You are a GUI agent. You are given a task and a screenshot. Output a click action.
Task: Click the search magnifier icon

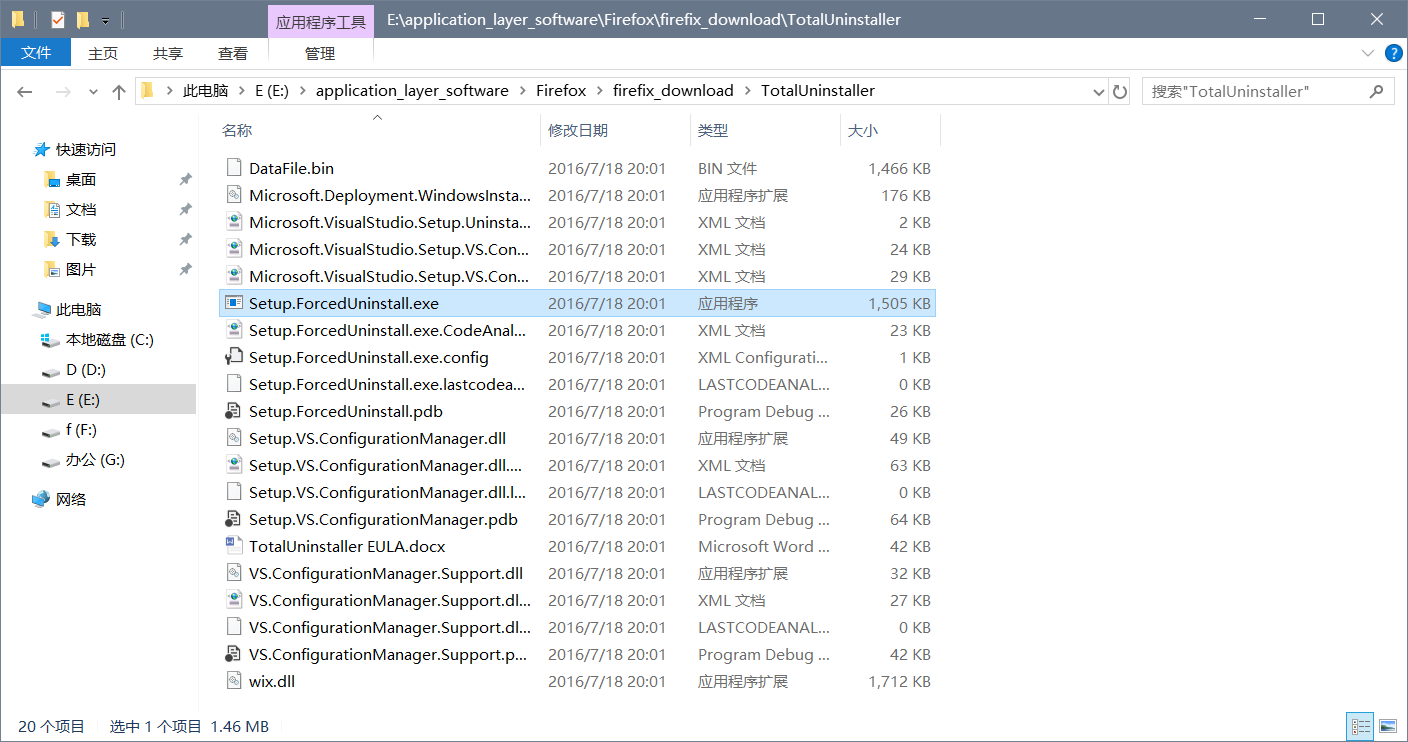pos(1377,91)
